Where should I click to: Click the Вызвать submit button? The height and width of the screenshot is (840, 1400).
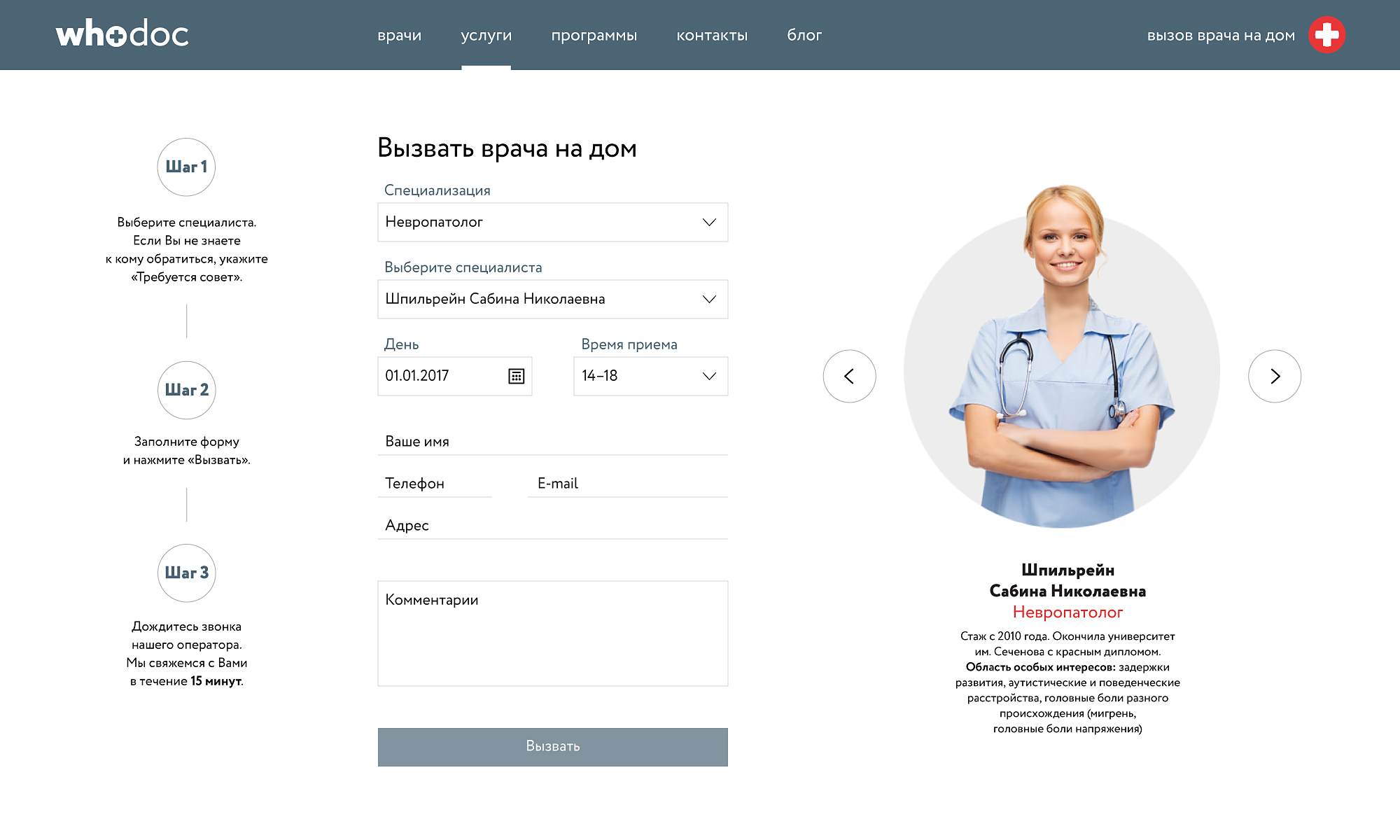(553, 747)
